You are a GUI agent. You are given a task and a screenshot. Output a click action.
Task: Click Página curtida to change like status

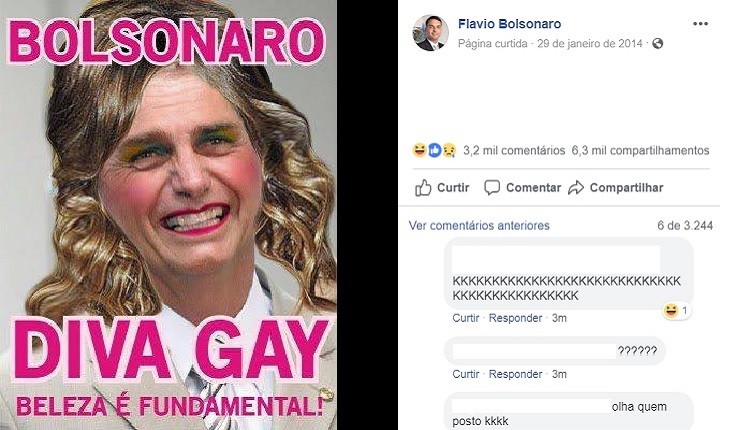pyautogui.click(x=493, y=44)
